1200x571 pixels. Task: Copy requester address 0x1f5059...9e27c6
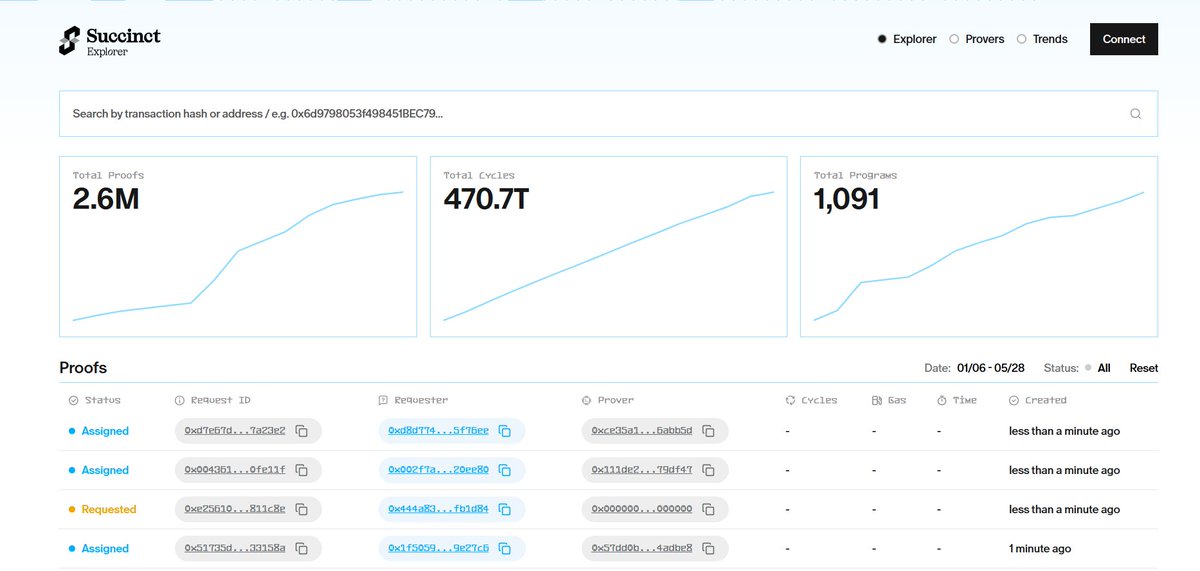pyautogui.click(x=505, y=548)
